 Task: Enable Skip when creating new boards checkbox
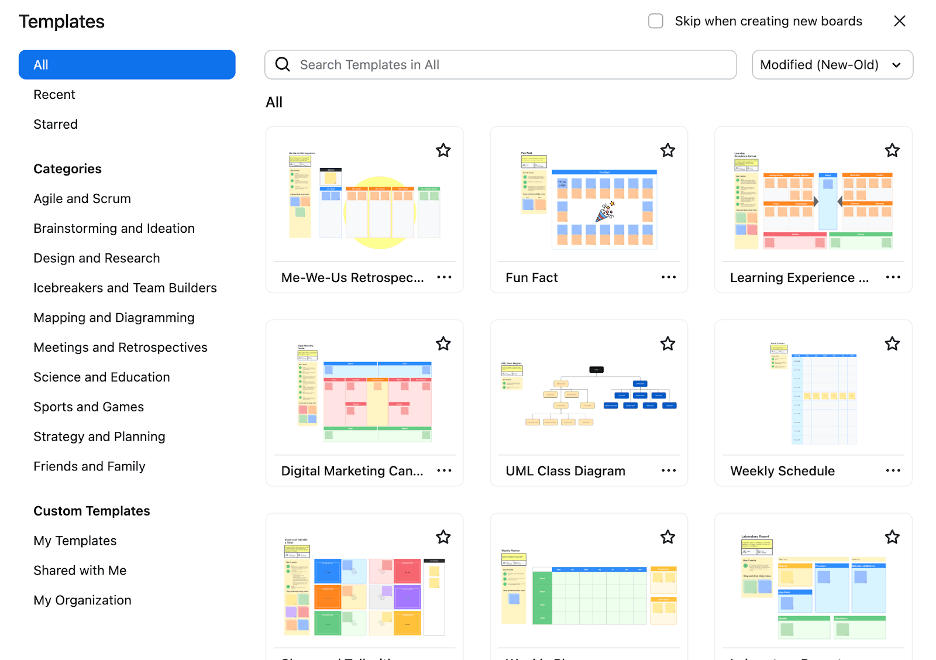tap(656, 21)
